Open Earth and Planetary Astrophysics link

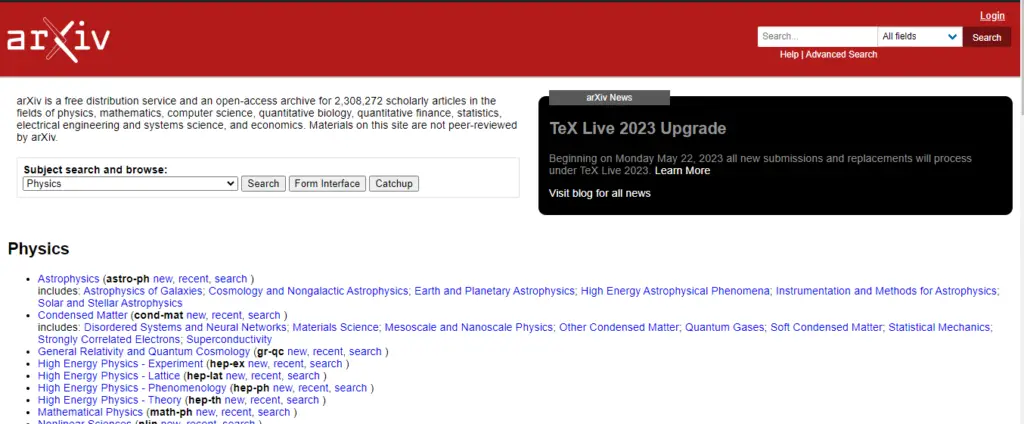coord(495,291)
